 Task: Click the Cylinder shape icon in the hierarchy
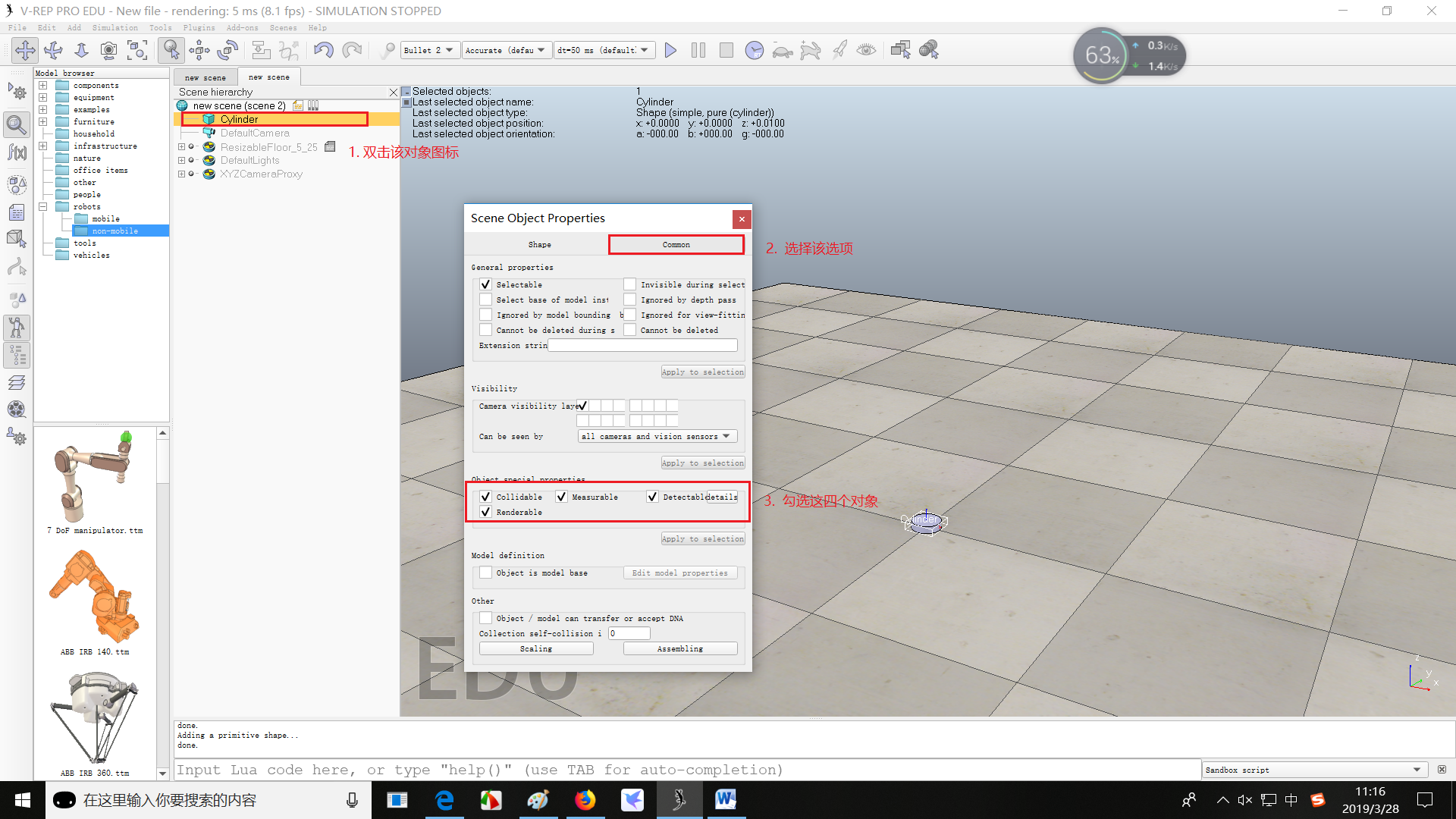209,119
